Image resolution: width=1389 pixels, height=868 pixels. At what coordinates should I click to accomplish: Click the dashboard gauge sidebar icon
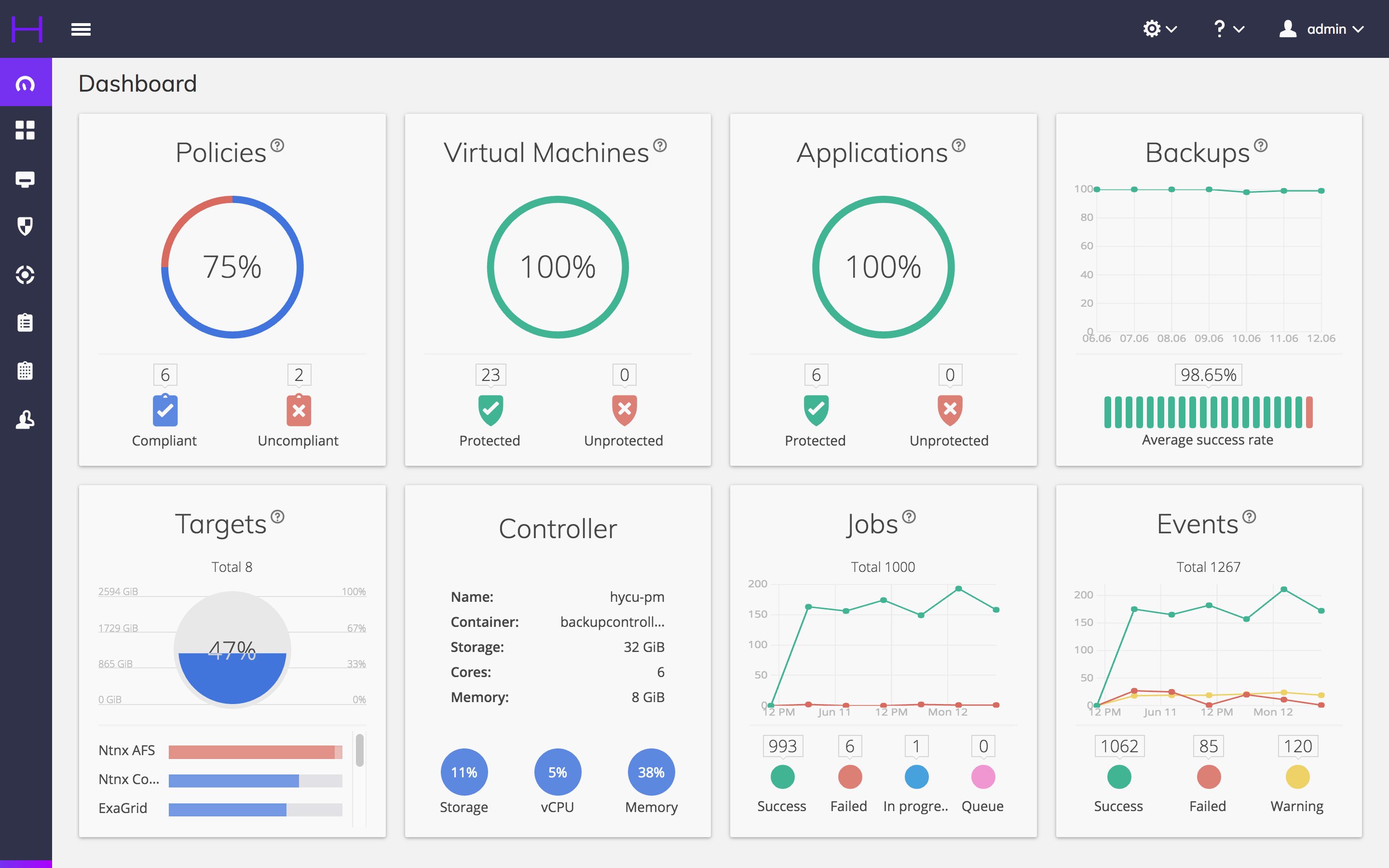click(25, 83)
